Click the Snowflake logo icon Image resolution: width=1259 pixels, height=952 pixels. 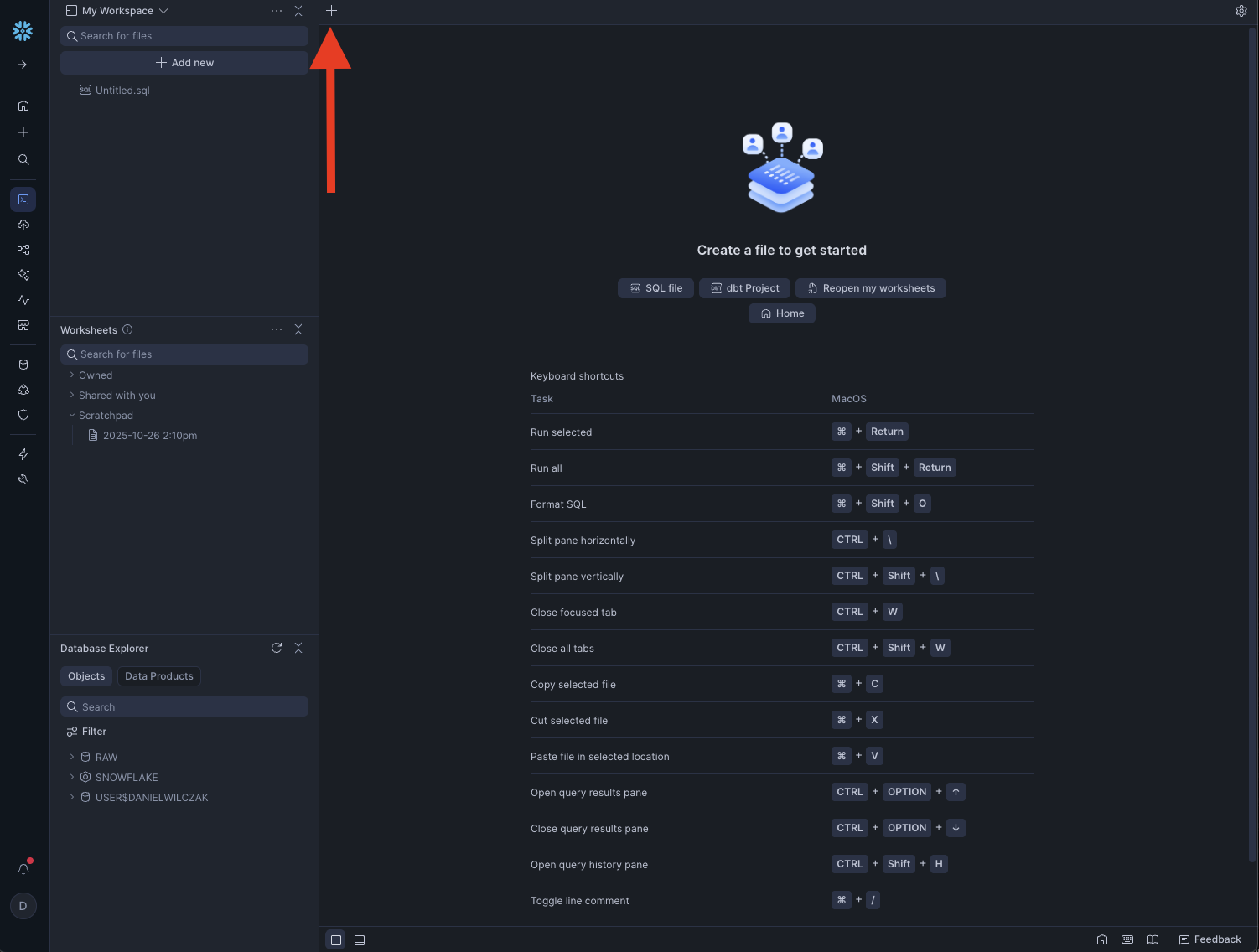pos(23,31)
